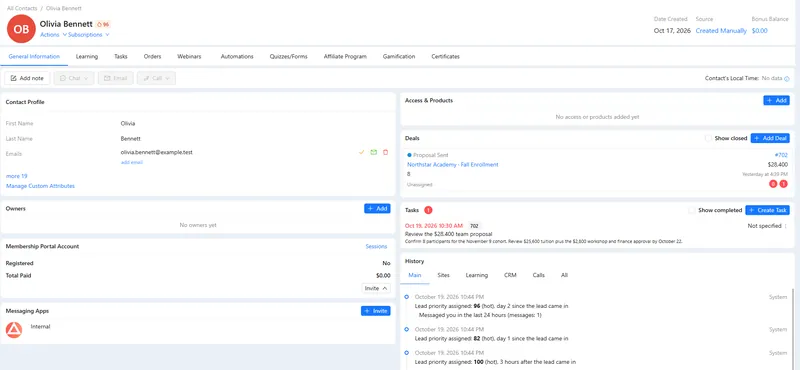This screenshot has height=370, width=800.
Task: Click the 702 tag on the task
Action: pyautogui.click(x=474, y=226)
